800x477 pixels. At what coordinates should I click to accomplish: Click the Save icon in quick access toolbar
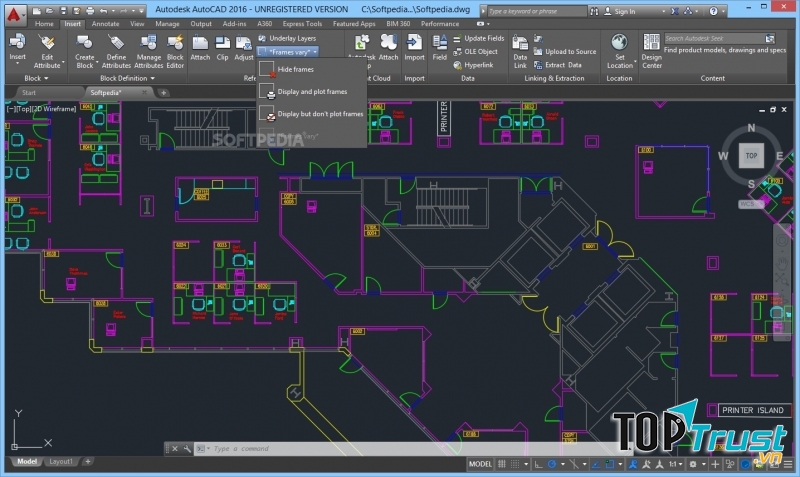coord(63,11)
